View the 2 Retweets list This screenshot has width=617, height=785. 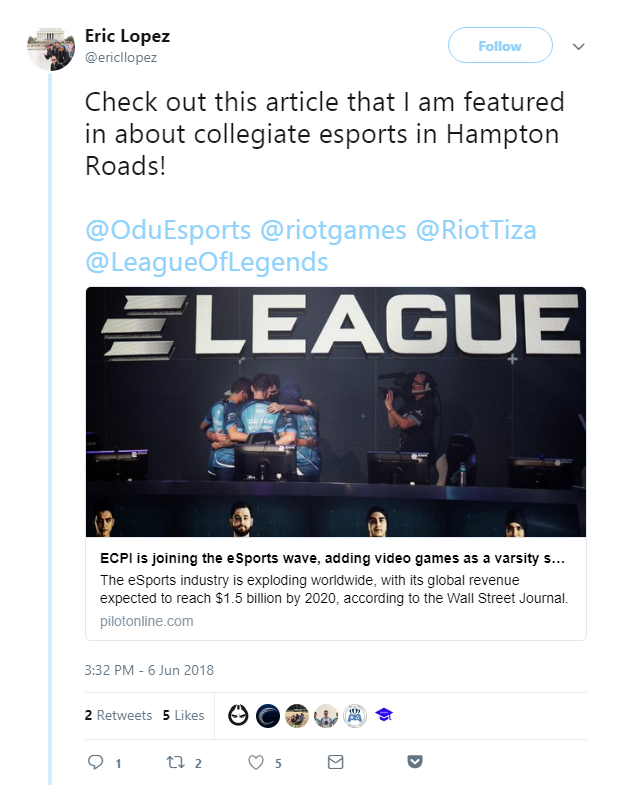coord(118,715)
